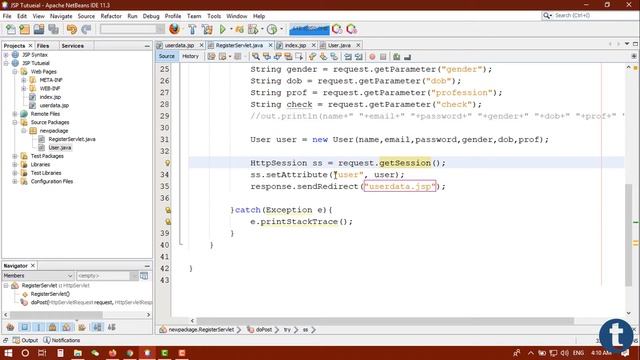Click the Find Selection magnifier icon in editor toolbar
This screenshot has height=360, width=640.
pyautogui.click(x=256, y=57)
